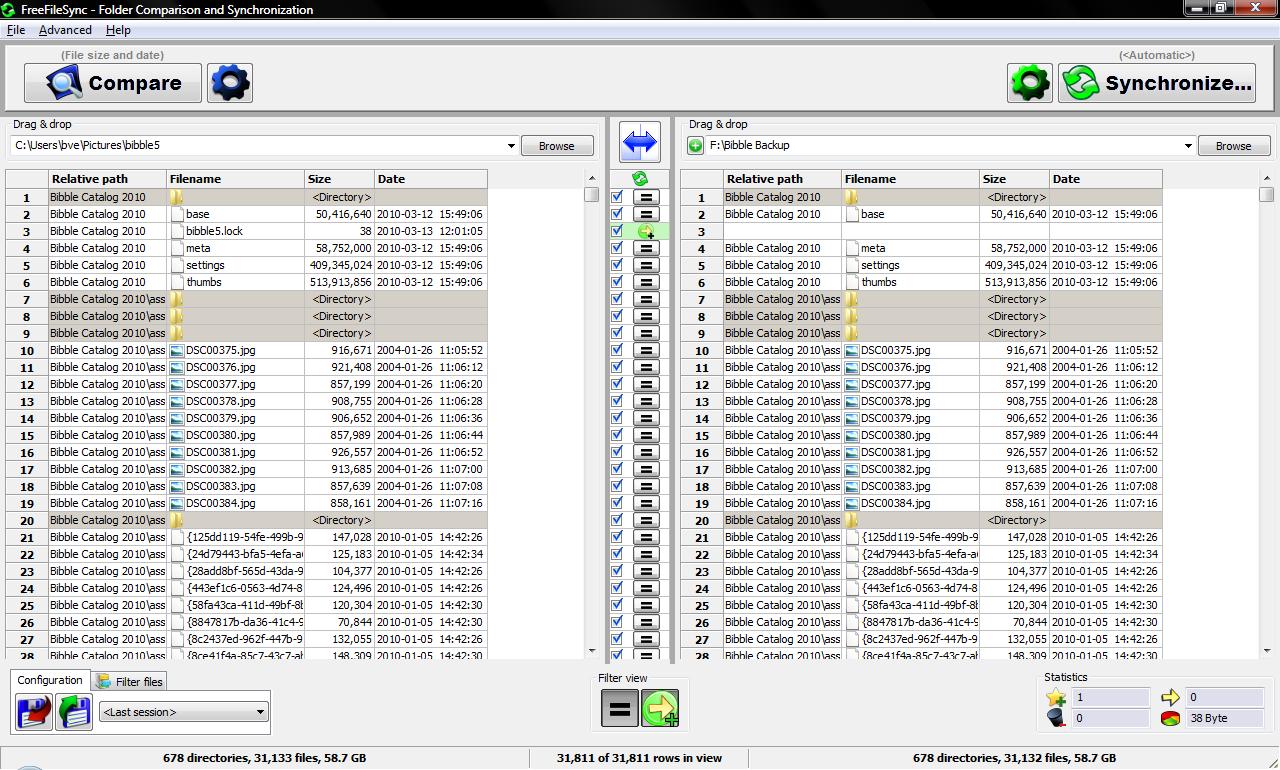Toggle show files to create right button
The image size is (1280, 770).
coord(660,709)
